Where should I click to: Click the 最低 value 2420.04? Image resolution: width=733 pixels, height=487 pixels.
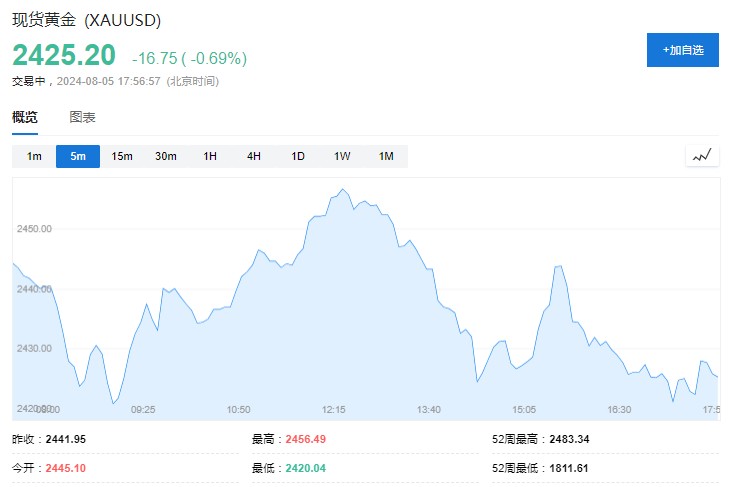[305, 467]
